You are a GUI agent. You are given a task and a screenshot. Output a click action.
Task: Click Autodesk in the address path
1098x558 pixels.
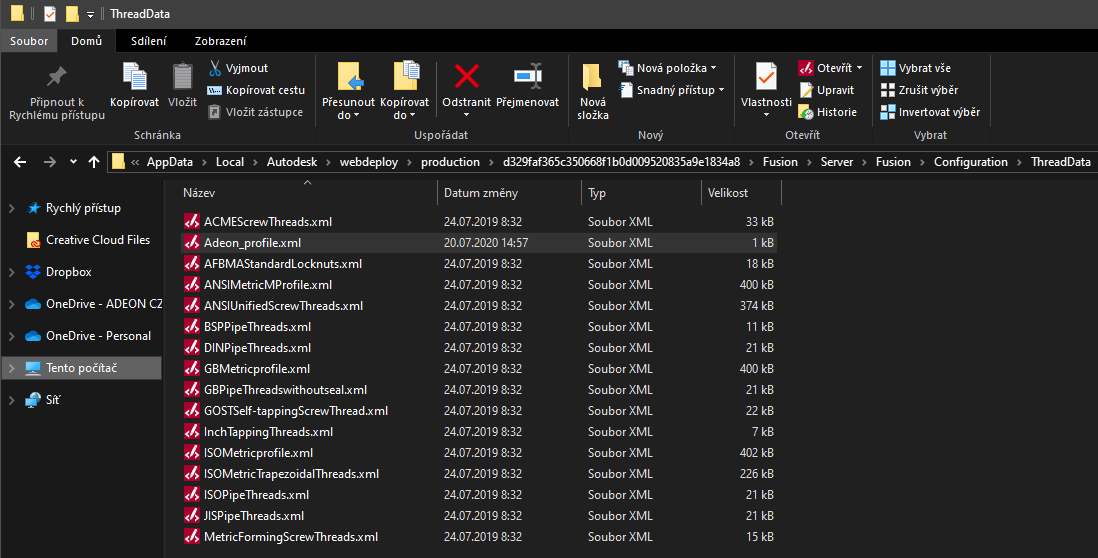292,162
